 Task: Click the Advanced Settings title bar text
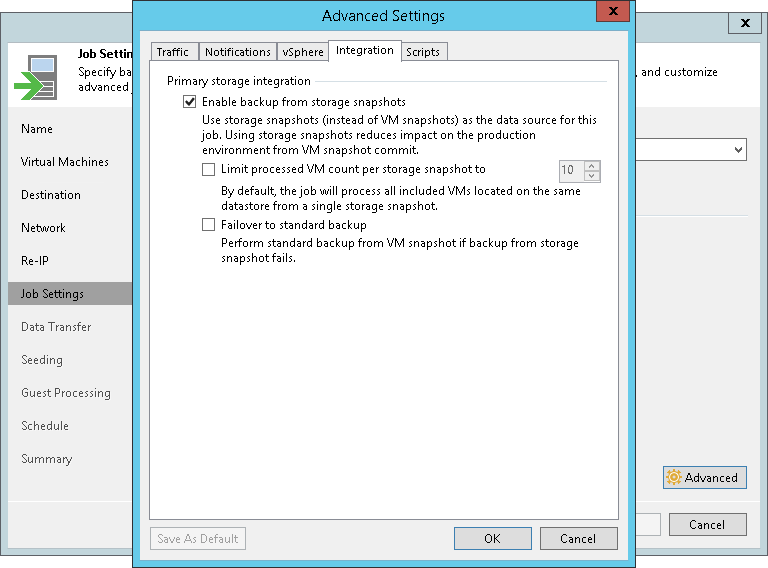tap(384, 16)
